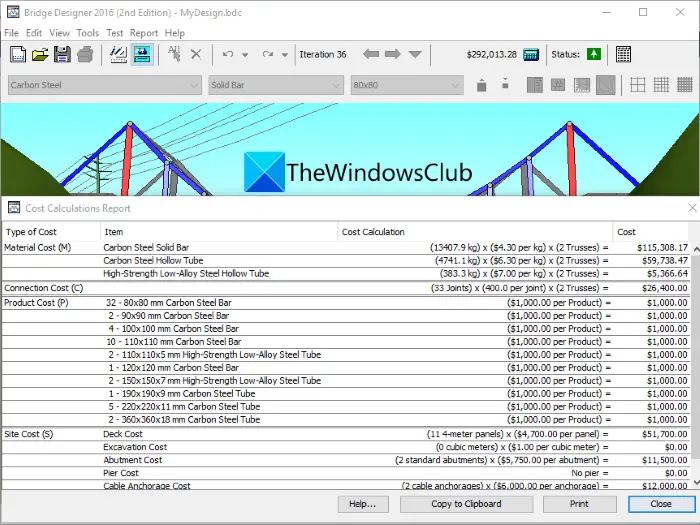
Task: Click the Cost column header
Action: [651, 232]
